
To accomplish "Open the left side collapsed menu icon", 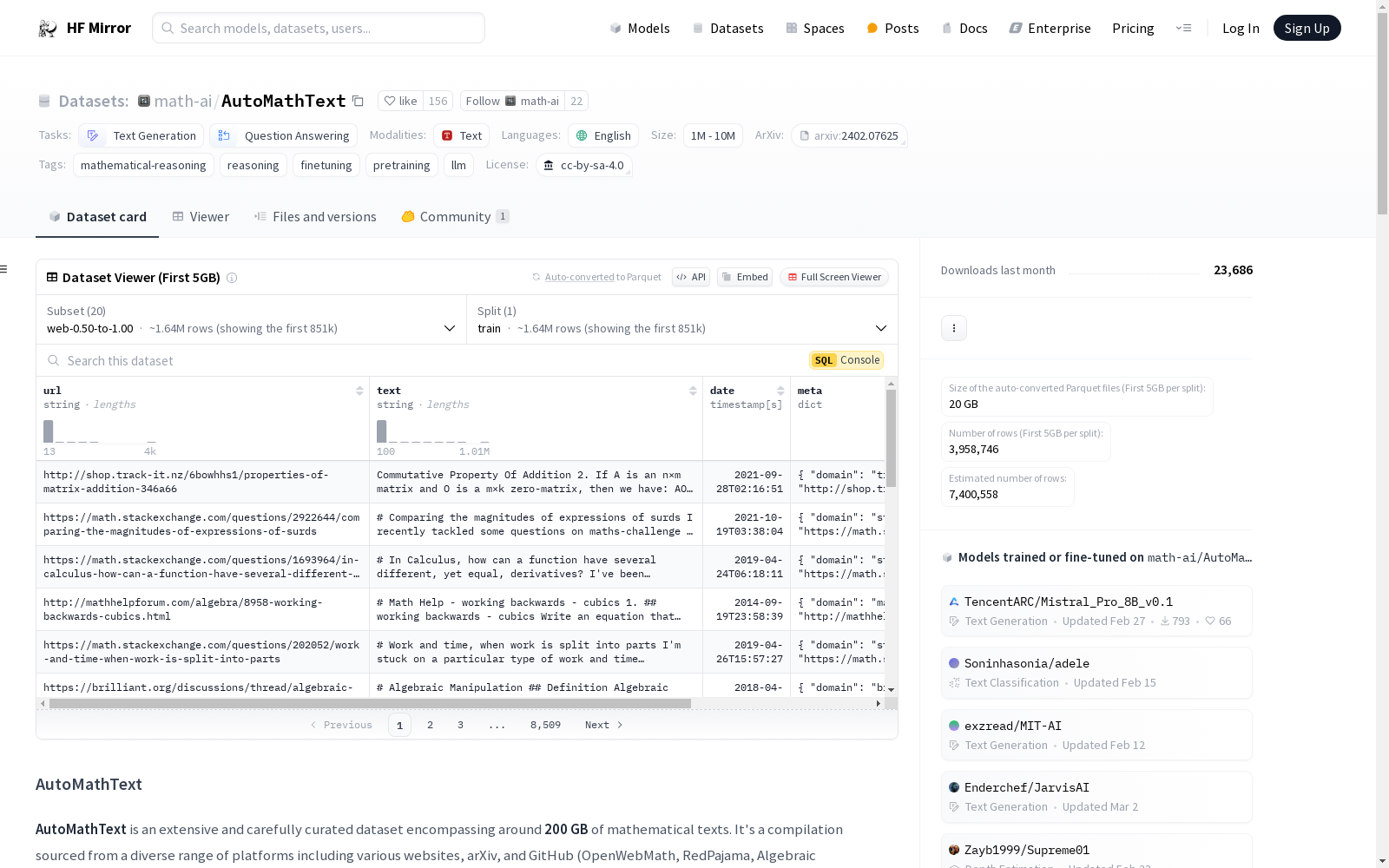I will pos(4,269).
